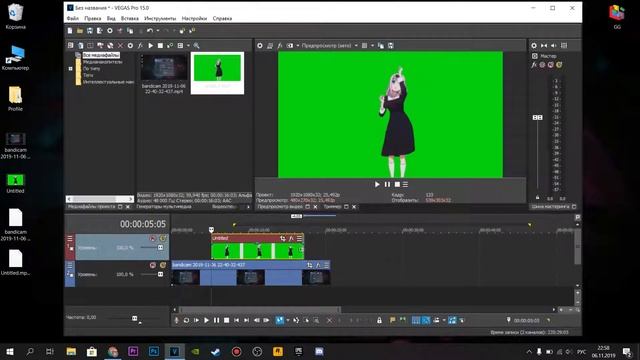
Task: Open track 2 hamburger menu
Action: tap(70, 265)
